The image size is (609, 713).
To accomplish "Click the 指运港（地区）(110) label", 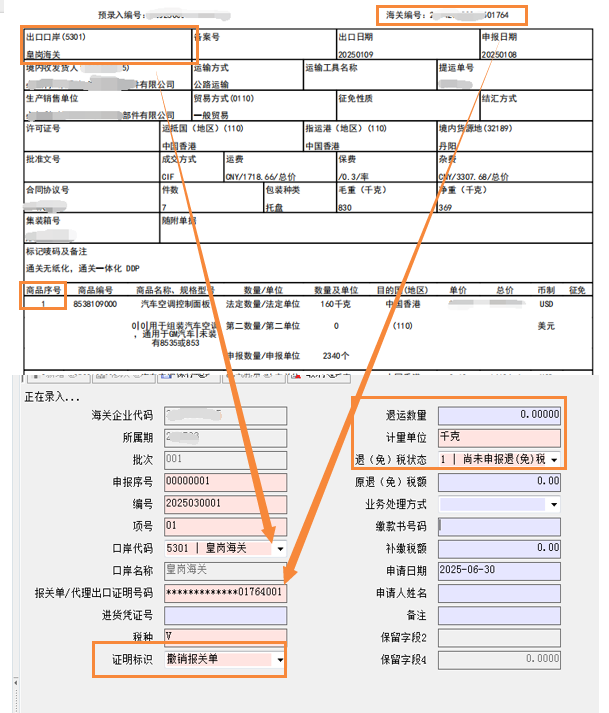I will [346, 129].
